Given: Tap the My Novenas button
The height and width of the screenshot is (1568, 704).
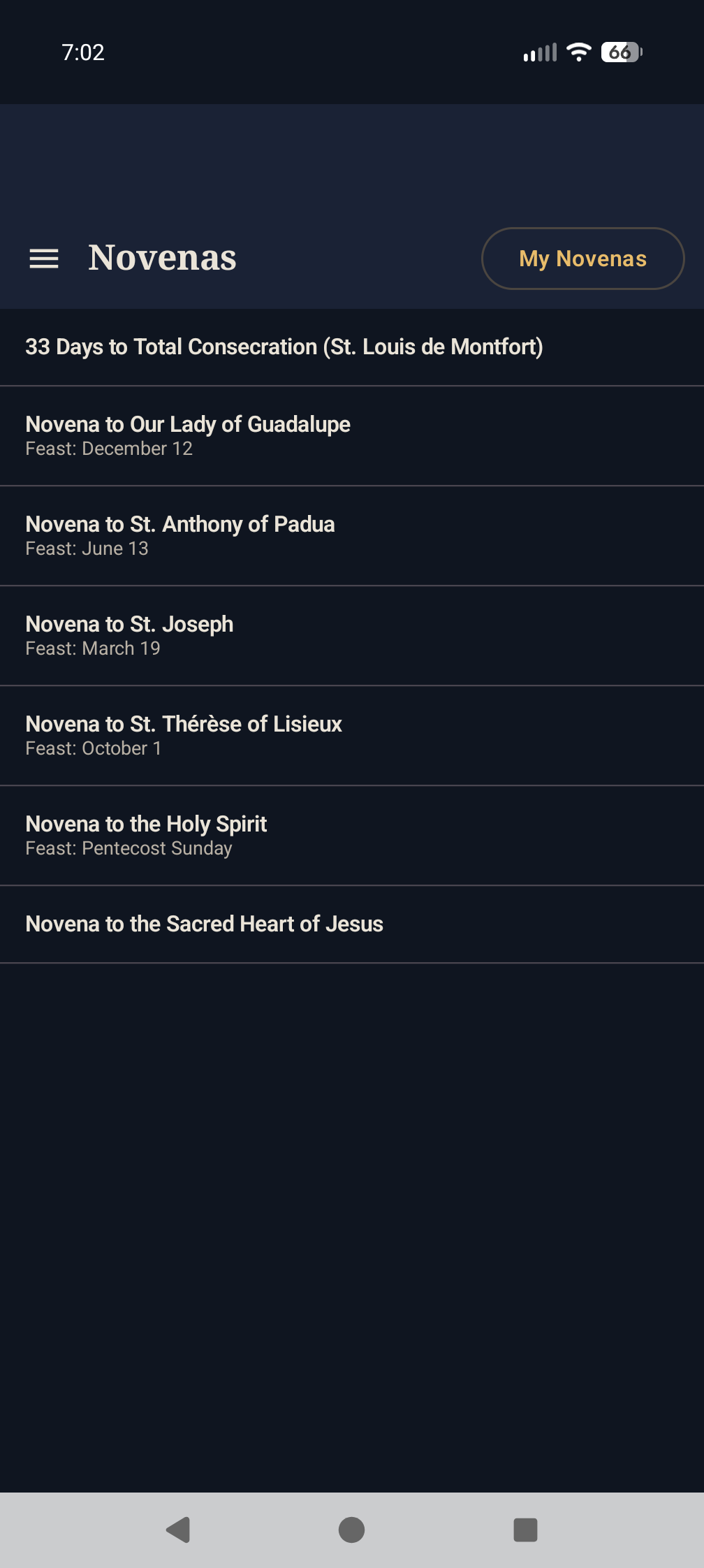Looking at the screenshot, I should (582, 259).
